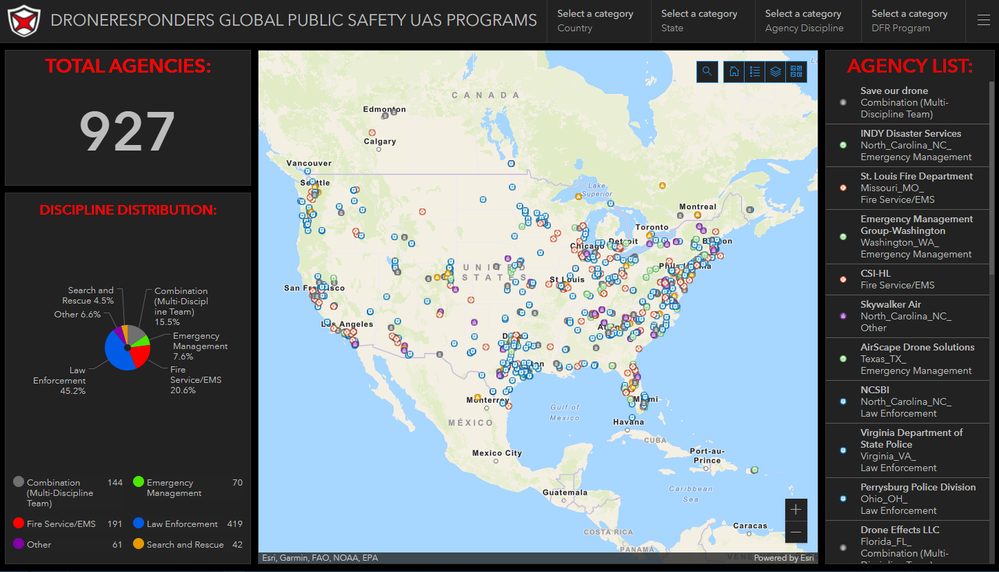Image resolution: width=999 pixels, height=572 pixels.
Task: Select Virginia Department of State Police entry
Action: tap(907, 450)
